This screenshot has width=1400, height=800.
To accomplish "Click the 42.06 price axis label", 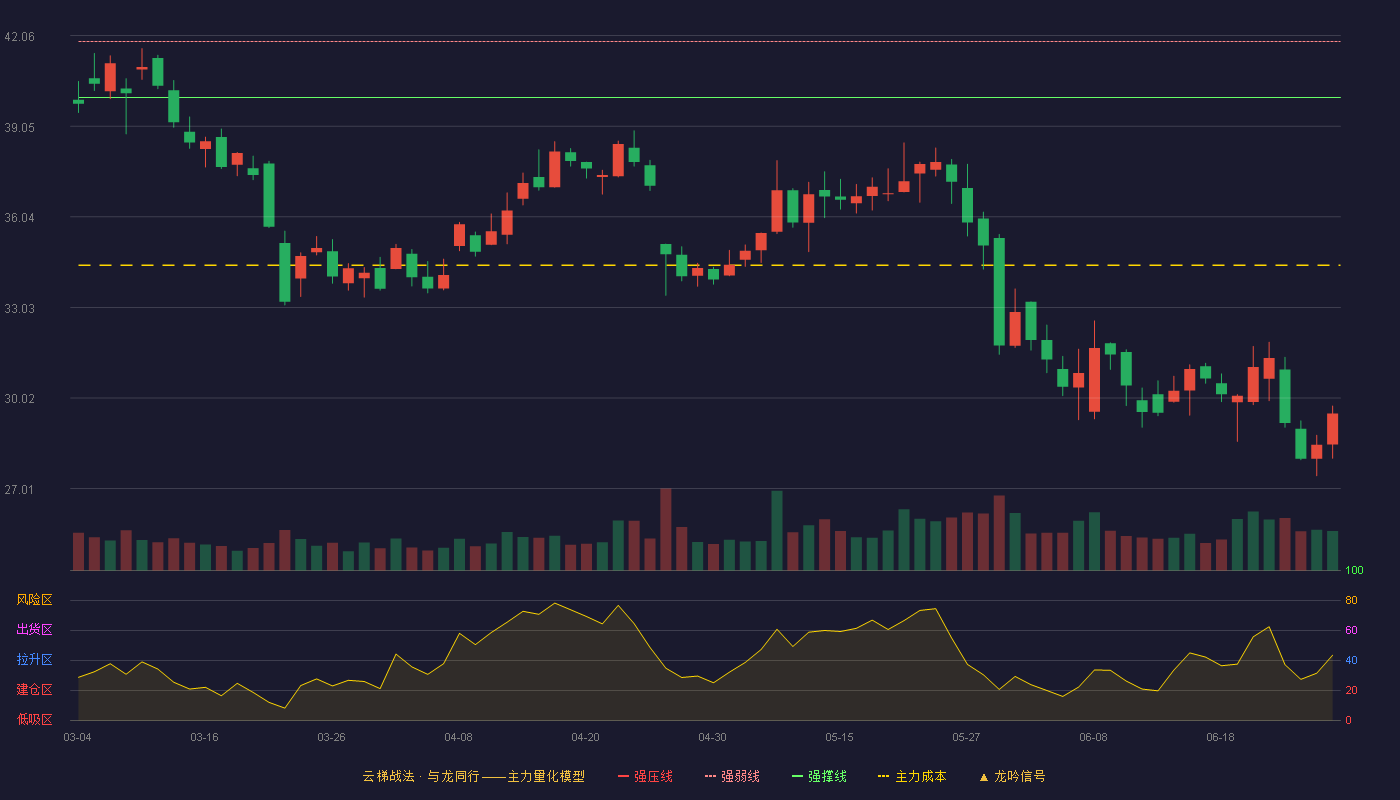I will pyautogui.click(x=19, y=37).
